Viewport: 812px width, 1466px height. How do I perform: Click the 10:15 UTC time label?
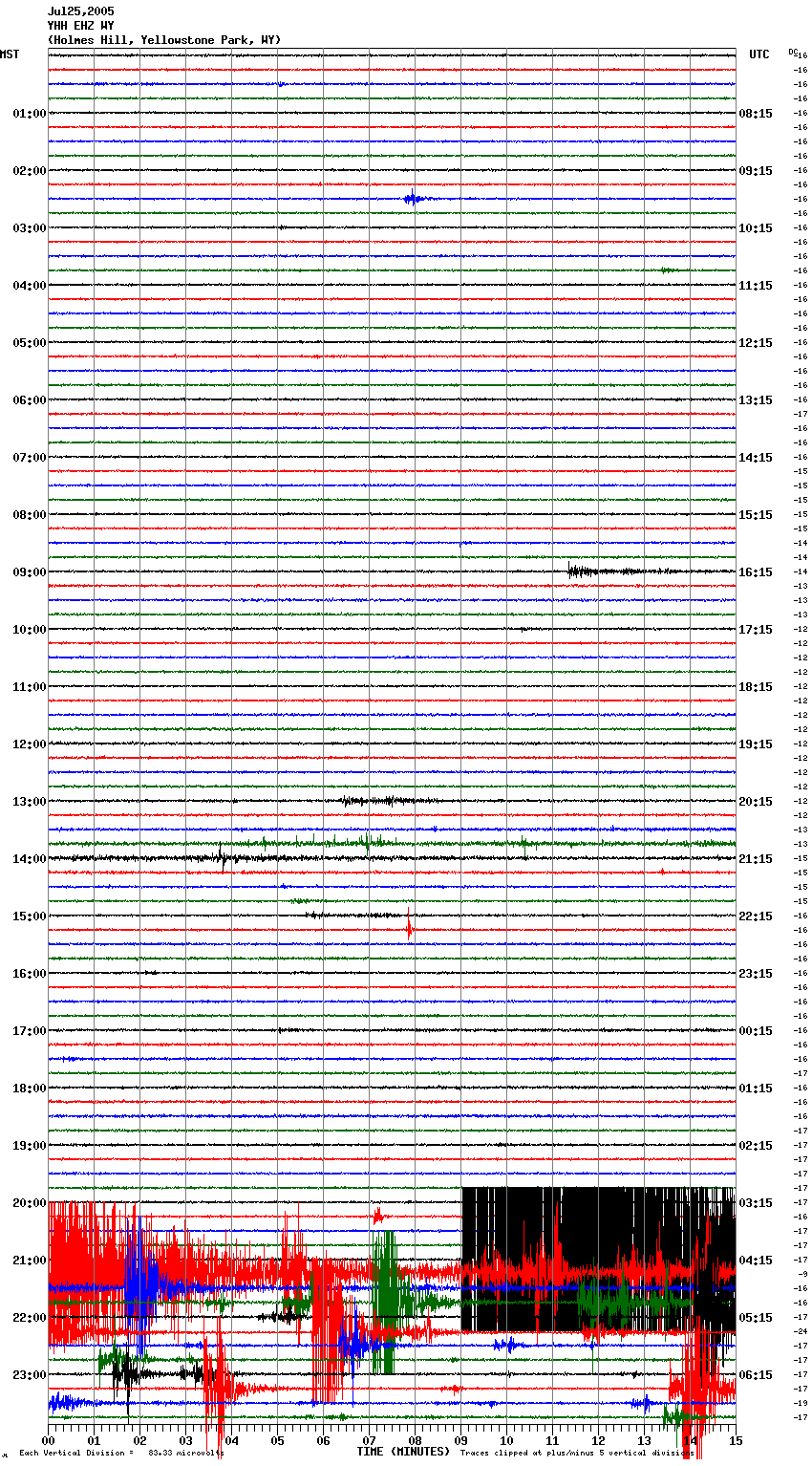coord(756,228)
